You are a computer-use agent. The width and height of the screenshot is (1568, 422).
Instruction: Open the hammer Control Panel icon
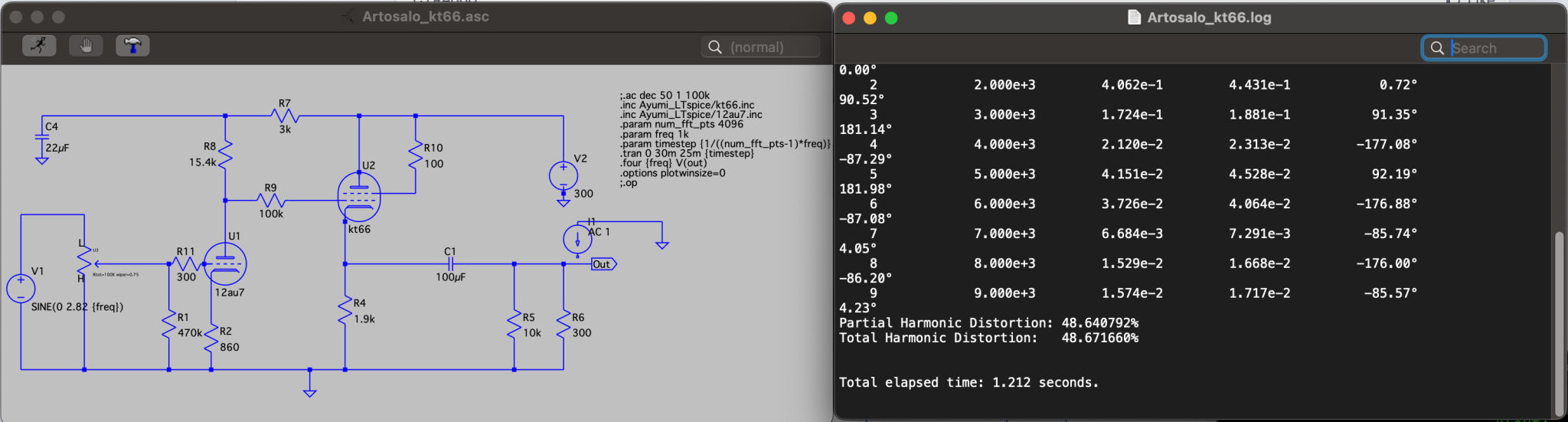132,46
